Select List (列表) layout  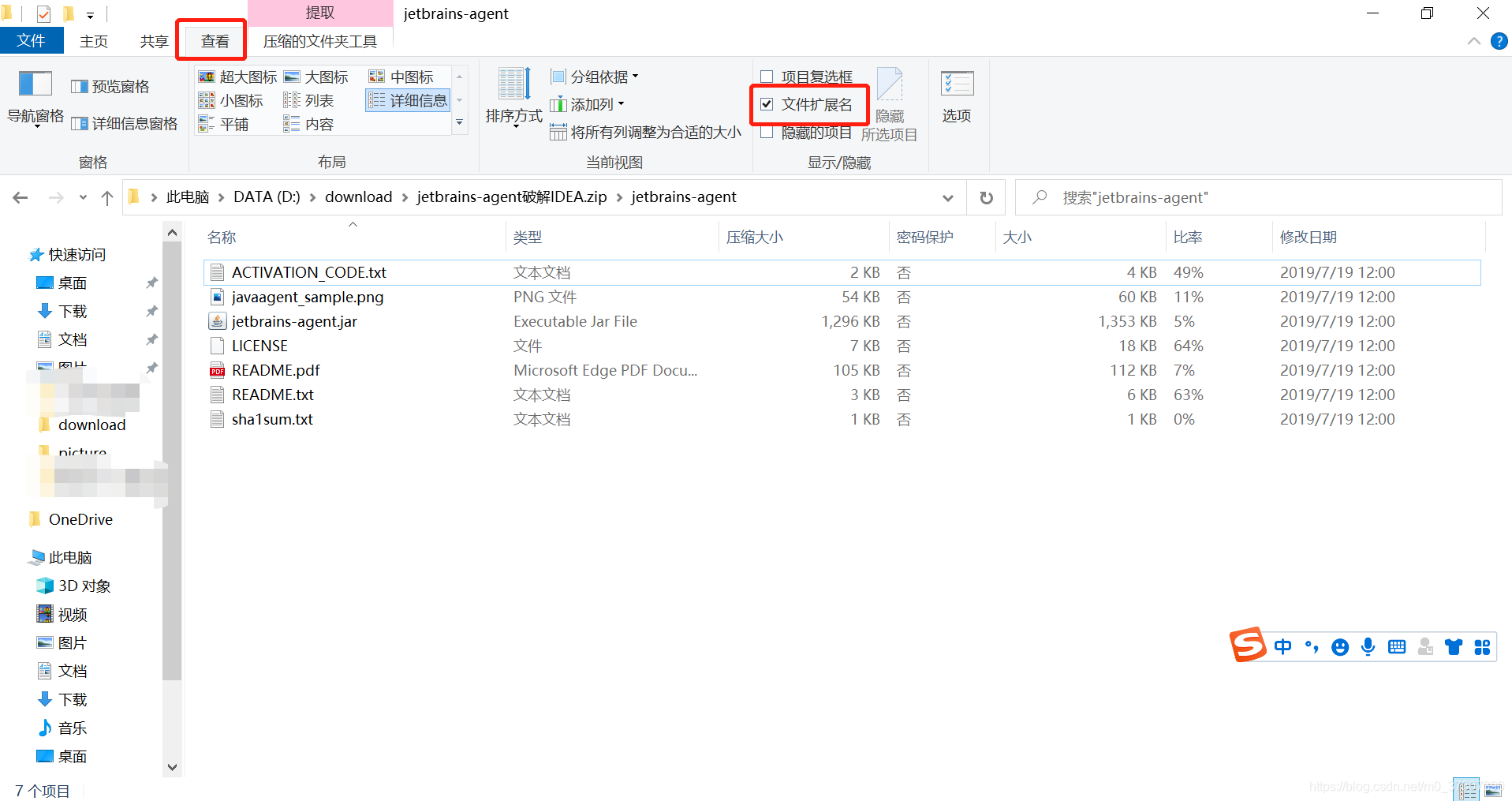tap(309, 100)
